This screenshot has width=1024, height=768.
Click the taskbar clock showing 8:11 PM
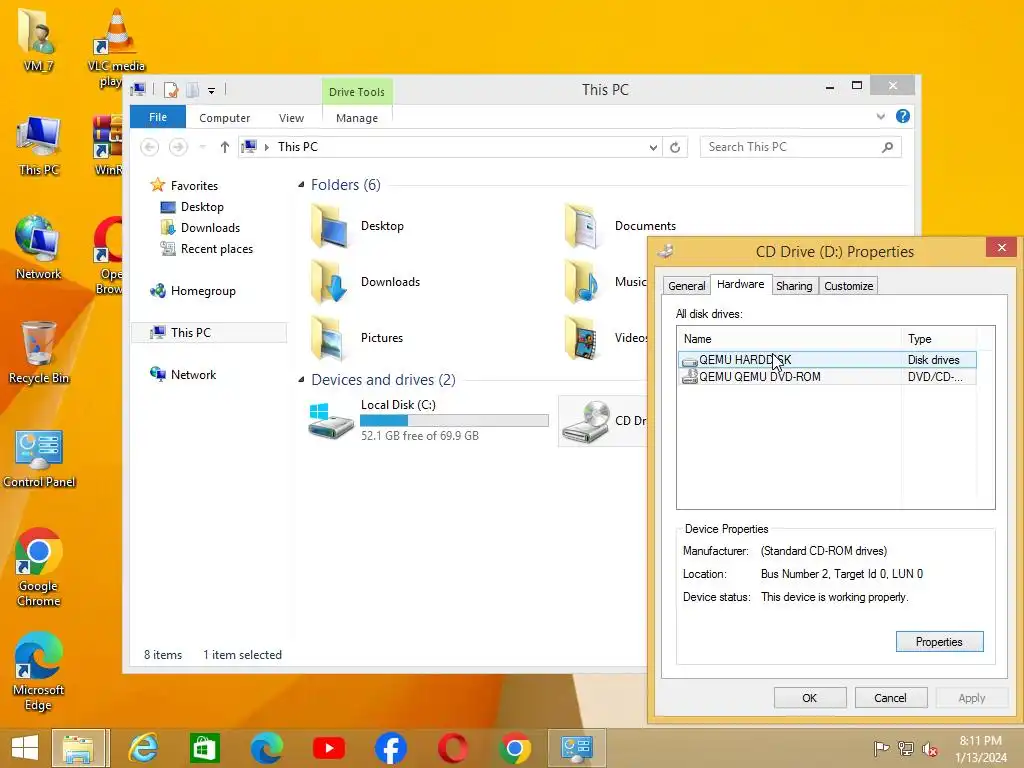[x=980, y=748]
